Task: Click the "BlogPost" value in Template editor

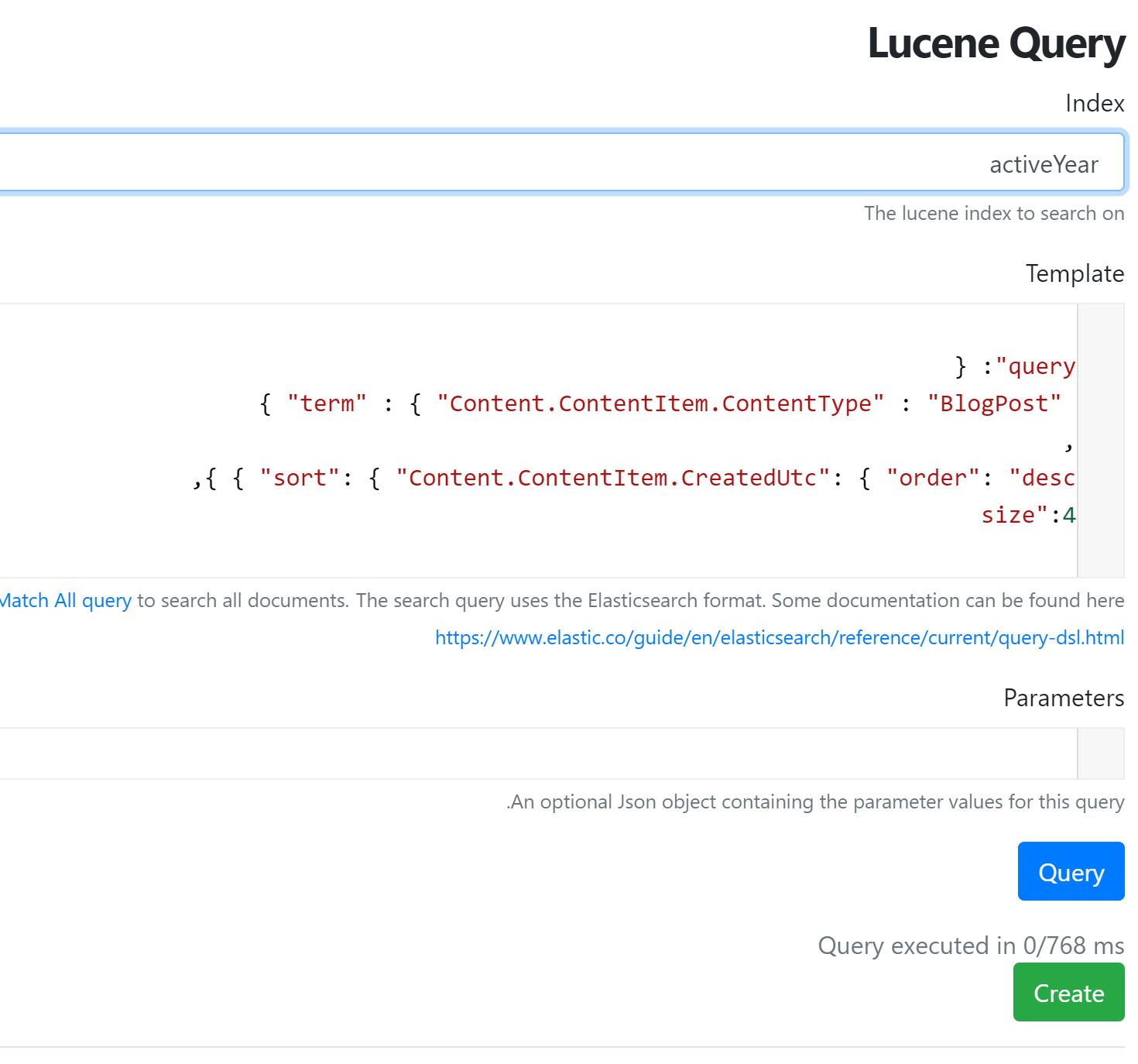Action: (994, 403)
